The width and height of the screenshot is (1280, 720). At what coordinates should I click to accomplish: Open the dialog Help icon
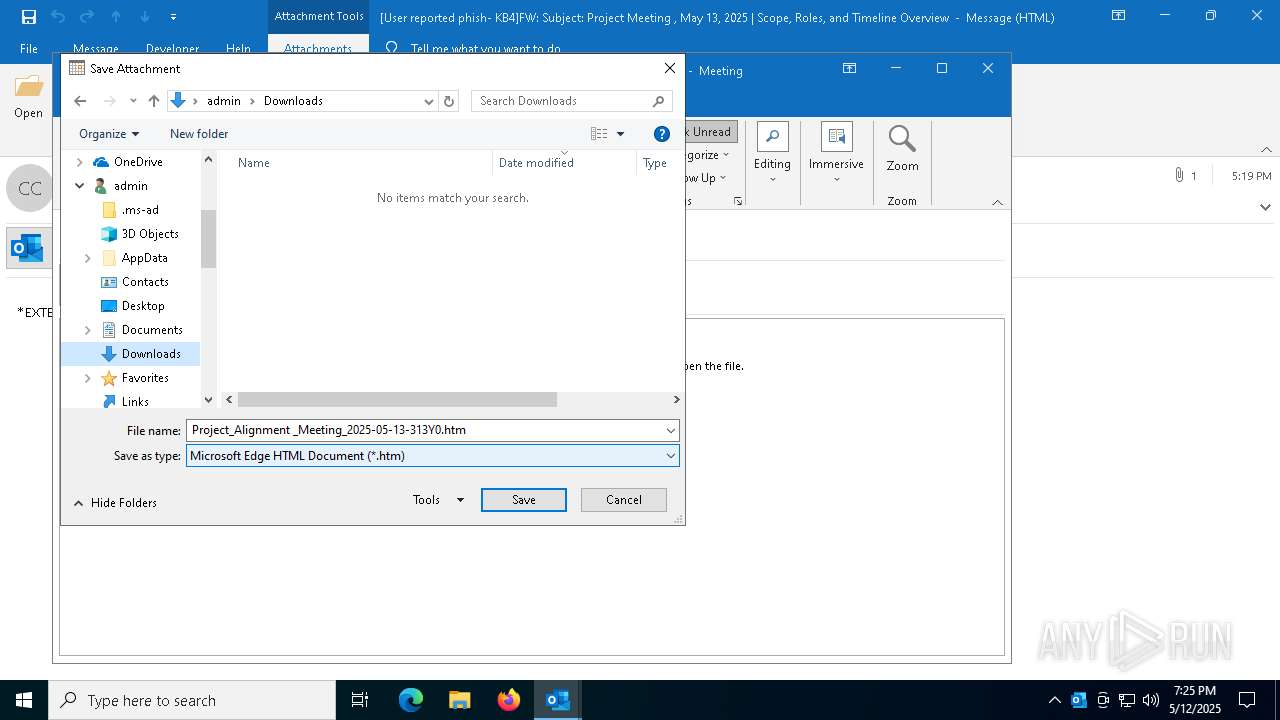coord(661,134)
